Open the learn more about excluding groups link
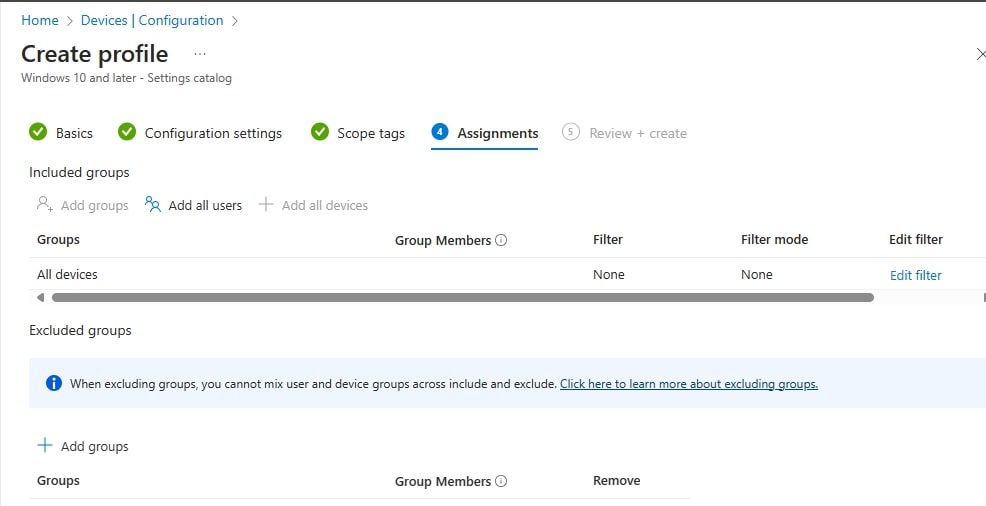The width and height of the screenshot is (986, 506). [x=688, y=384]
